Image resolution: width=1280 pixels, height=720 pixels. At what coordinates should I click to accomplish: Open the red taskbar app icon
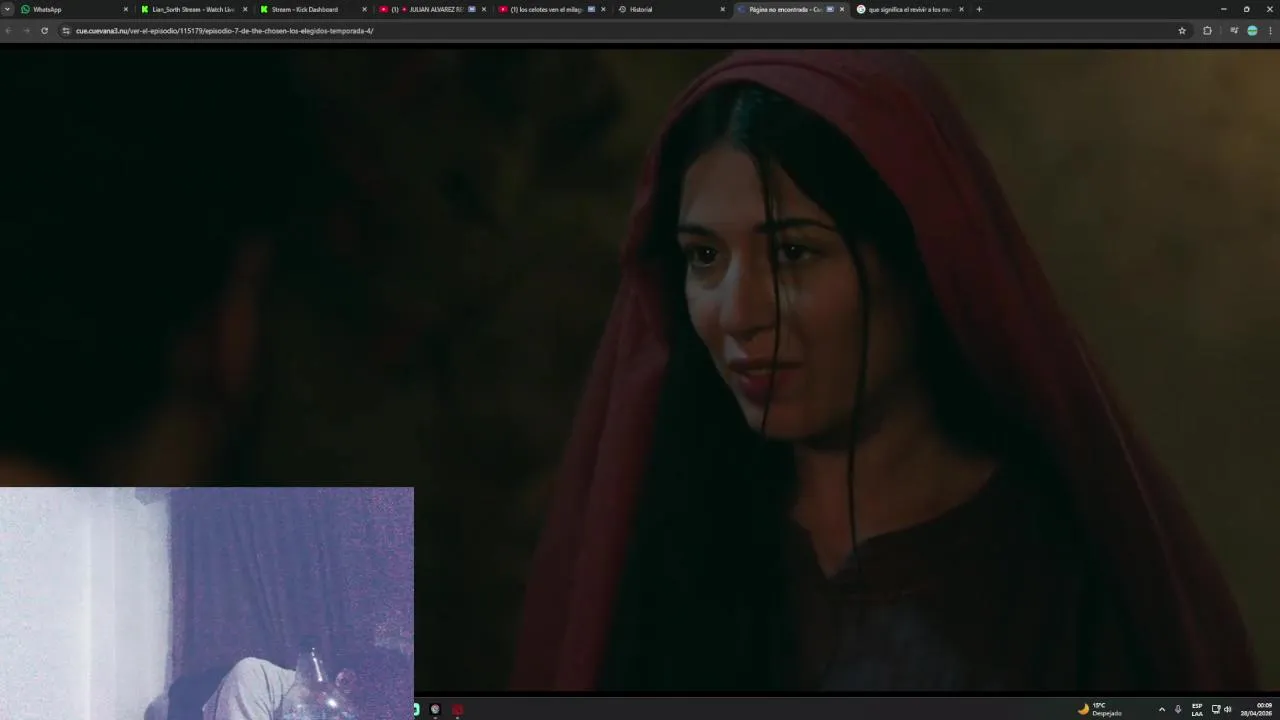[x=457, y=709]
